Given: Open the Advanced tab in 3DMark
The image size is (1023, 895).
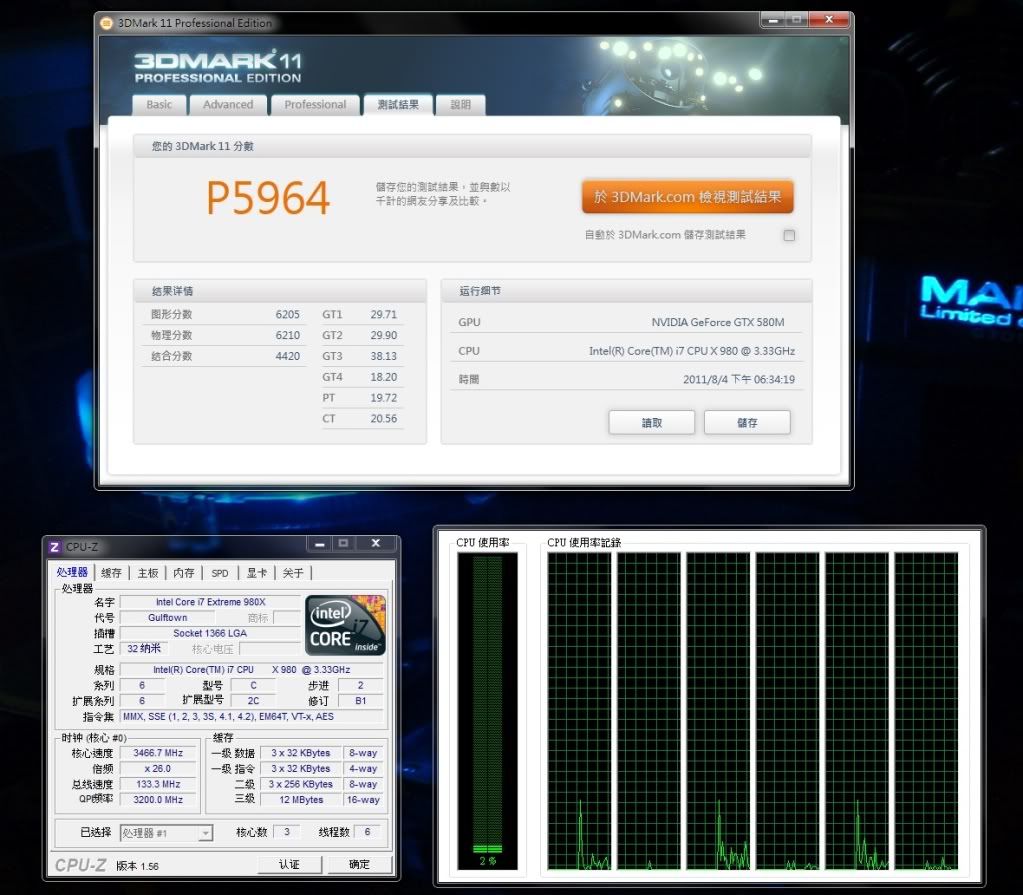Looking at the screenshot, I should pos(228,105).
